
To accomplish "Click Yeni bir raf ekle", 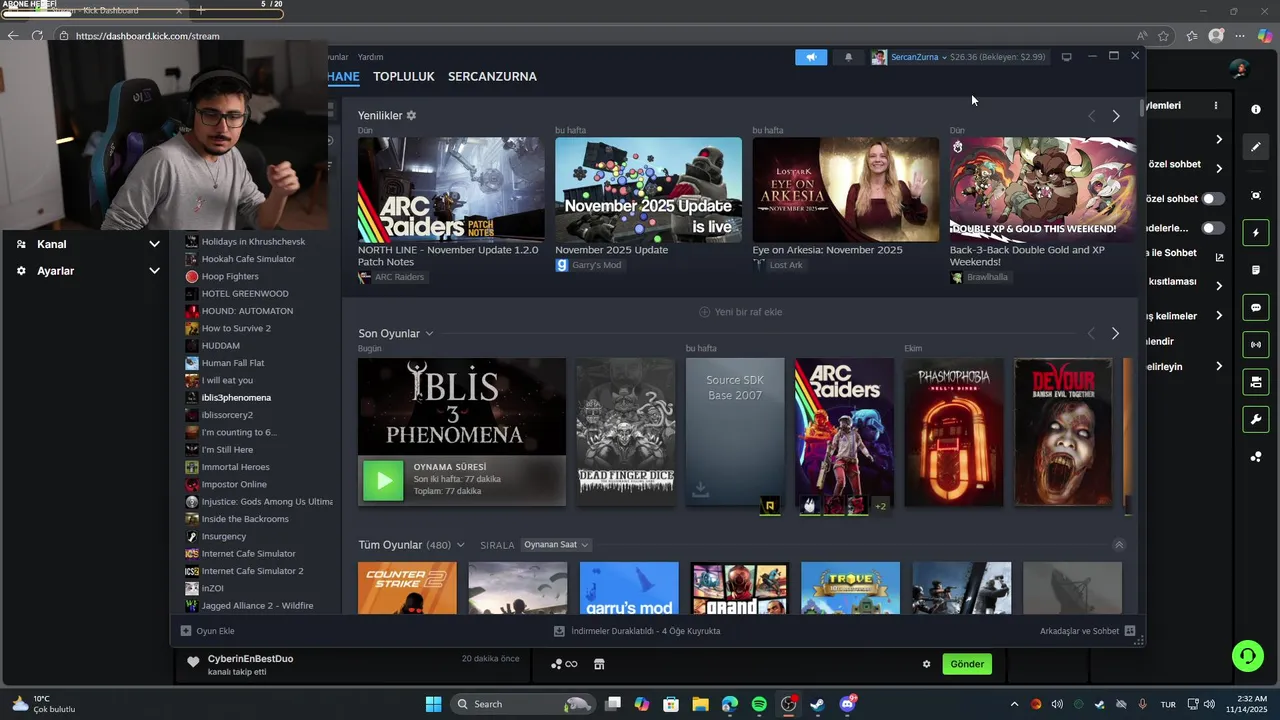I will click(x=740, y=312).
